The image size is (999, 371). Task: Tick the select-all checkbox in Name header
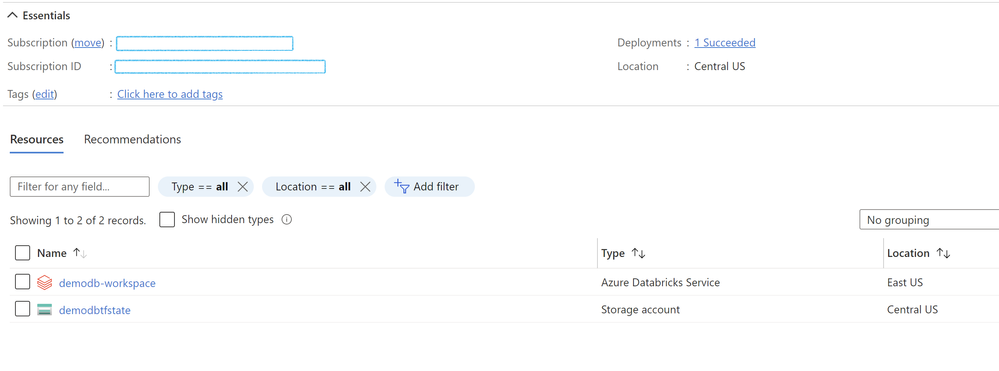pyautogui.click(x=22, y=253)
